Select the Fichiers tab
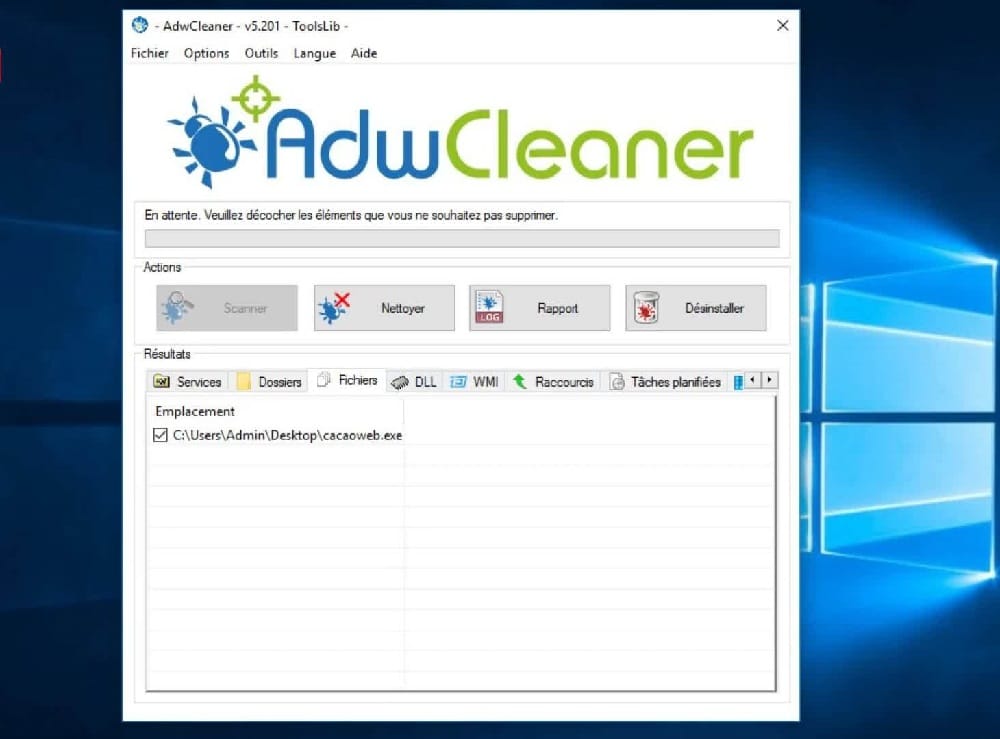The image size is (1000, 739). [x=347, y=380]
